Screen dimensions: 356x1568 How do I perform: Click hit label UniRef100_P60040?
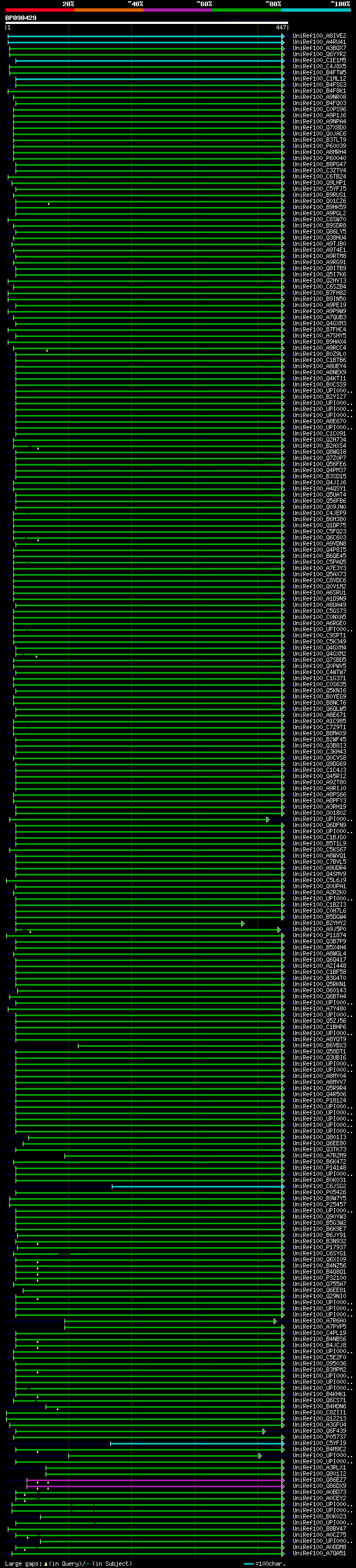[319, 159]
